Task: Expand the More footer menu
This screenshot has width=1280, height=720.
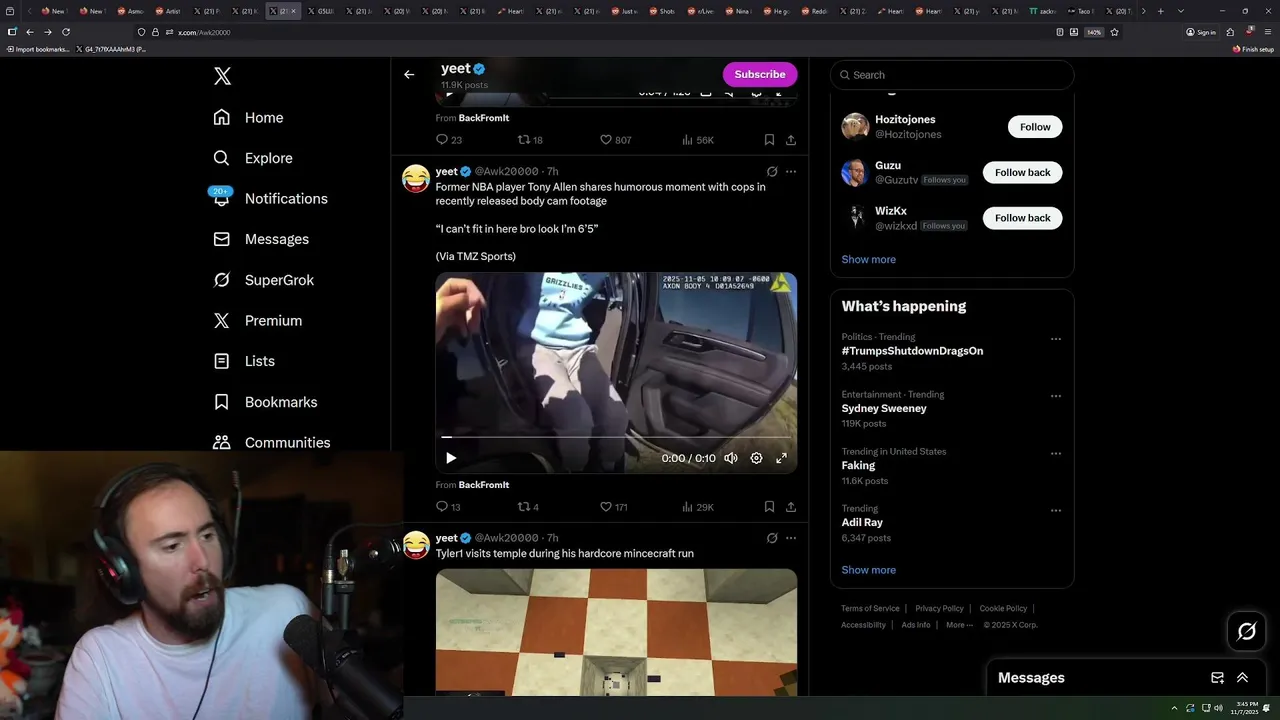Action: [959, 625]
